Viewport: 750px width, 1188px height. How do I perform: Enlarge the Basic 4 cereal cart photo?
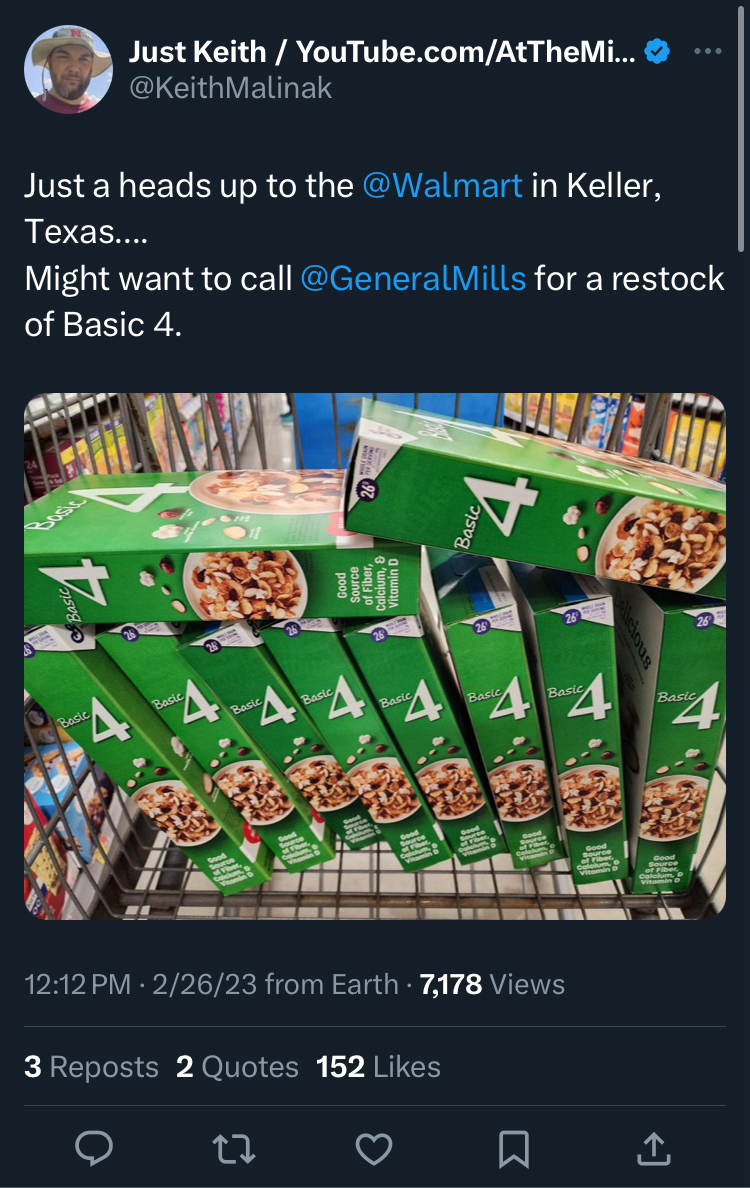(x=375, y=656)
